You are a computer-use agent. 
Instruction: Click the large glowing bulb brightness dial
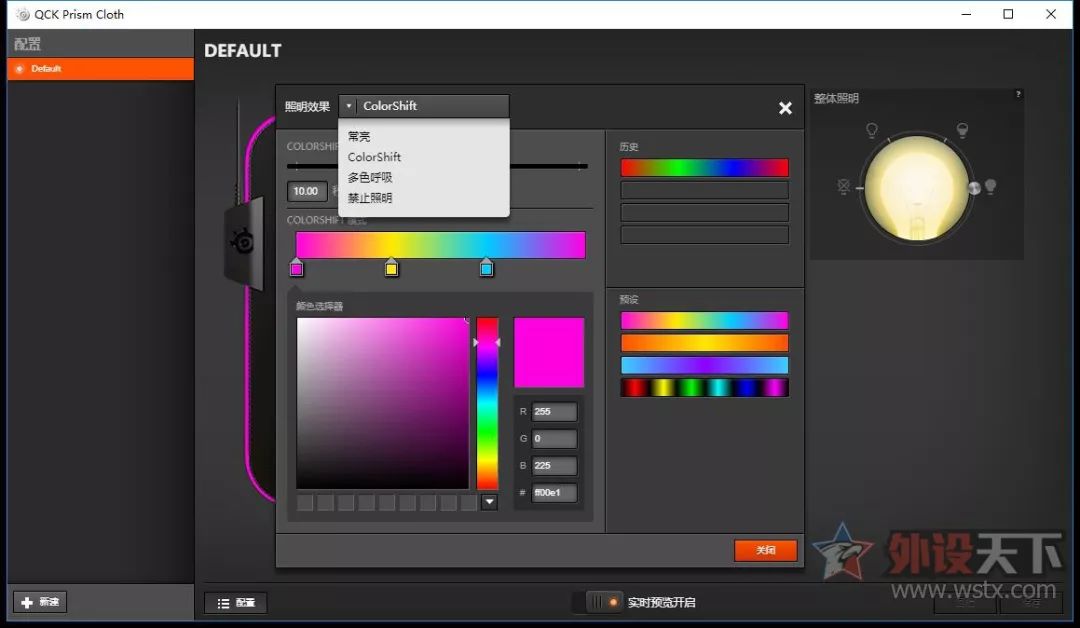click(916, 188)
